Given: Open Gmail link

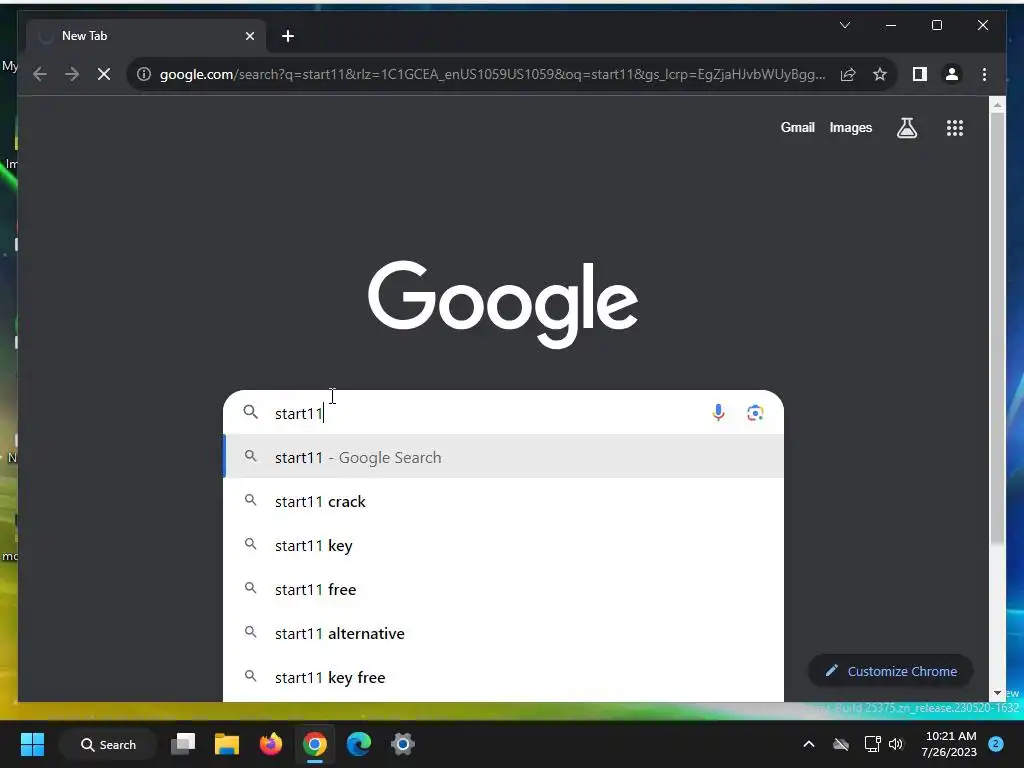Looking at the screenshot, I should pyautogui.click(x=797, y=127).
